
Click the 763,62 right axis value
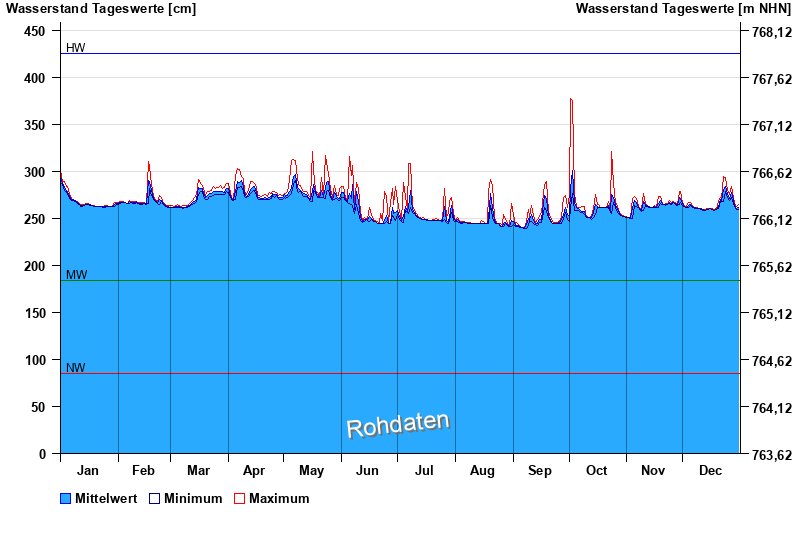(x=772, y=455)
